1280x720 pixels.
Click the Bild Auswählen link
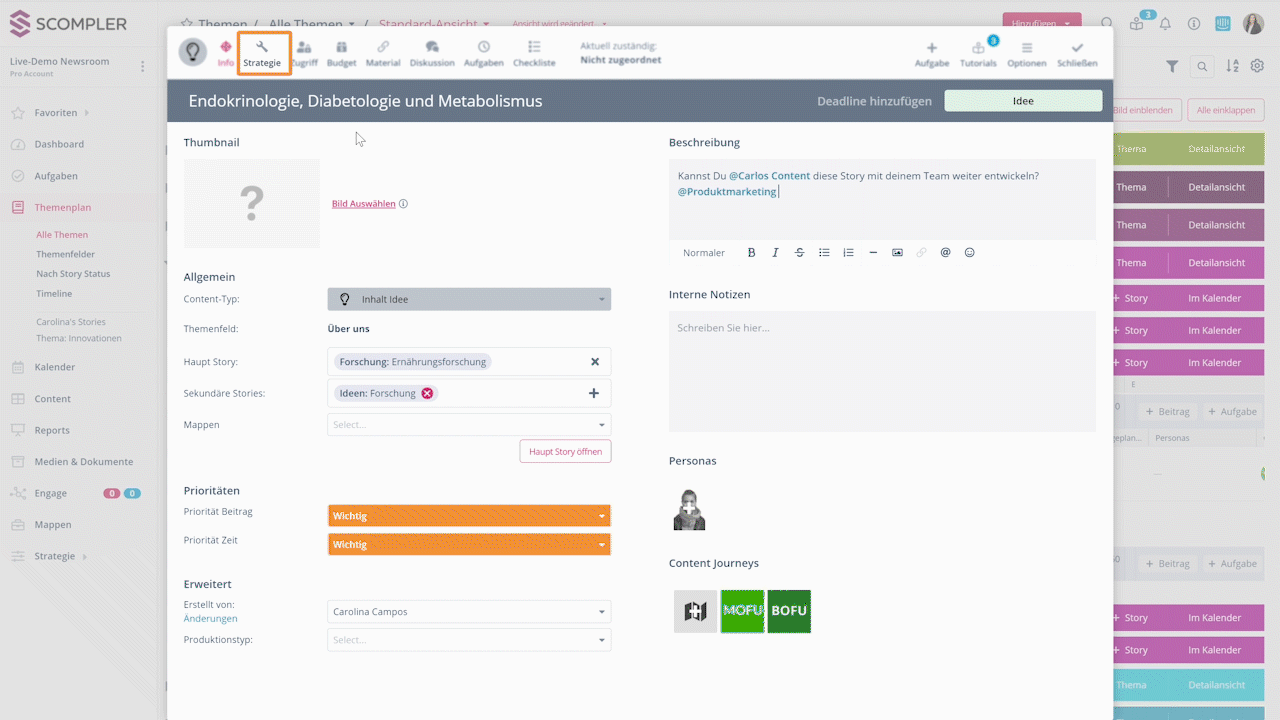click(364, 204)
